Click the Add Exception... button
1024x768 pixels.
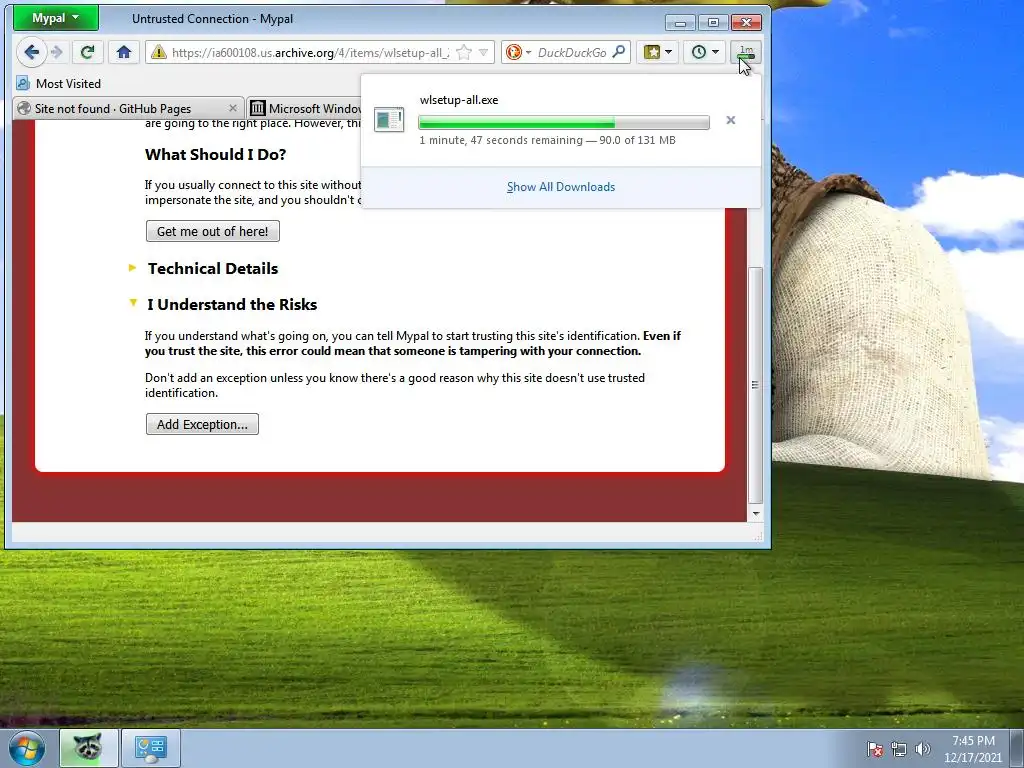[x=202, y=424]
